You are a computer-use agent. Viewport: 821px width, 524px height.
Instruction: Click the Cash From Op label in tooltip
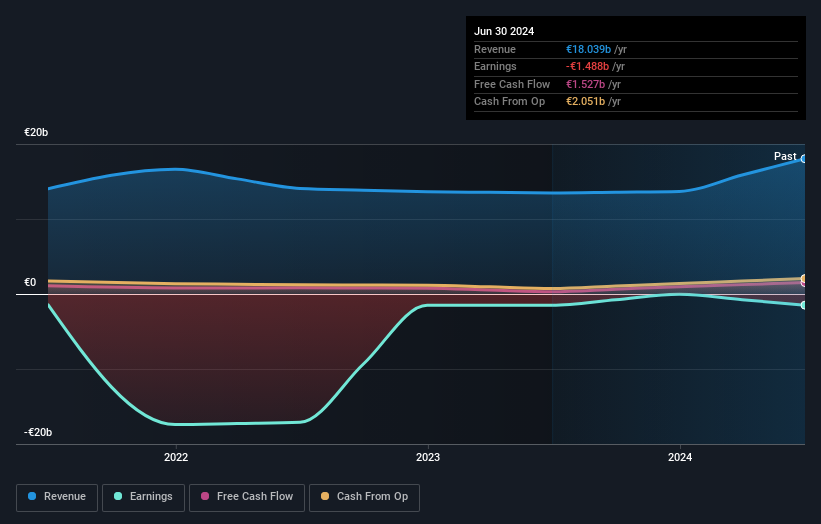[509, 102]
